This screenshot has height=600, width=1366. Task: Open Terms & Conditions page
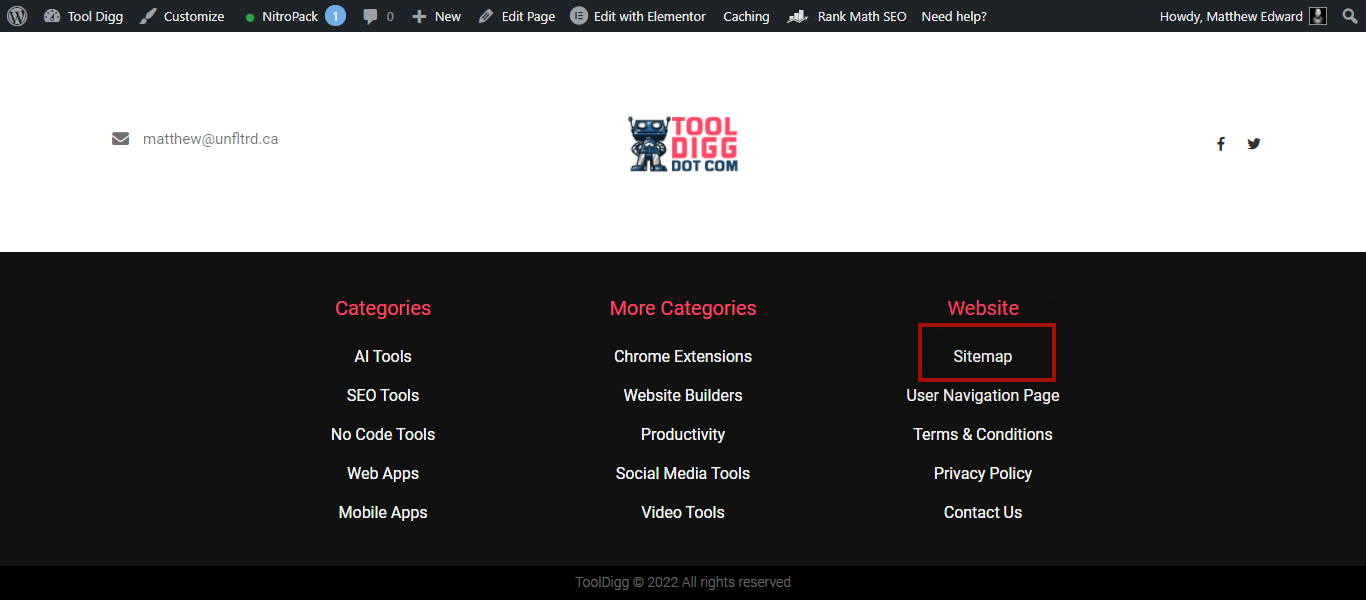[983, 434]
